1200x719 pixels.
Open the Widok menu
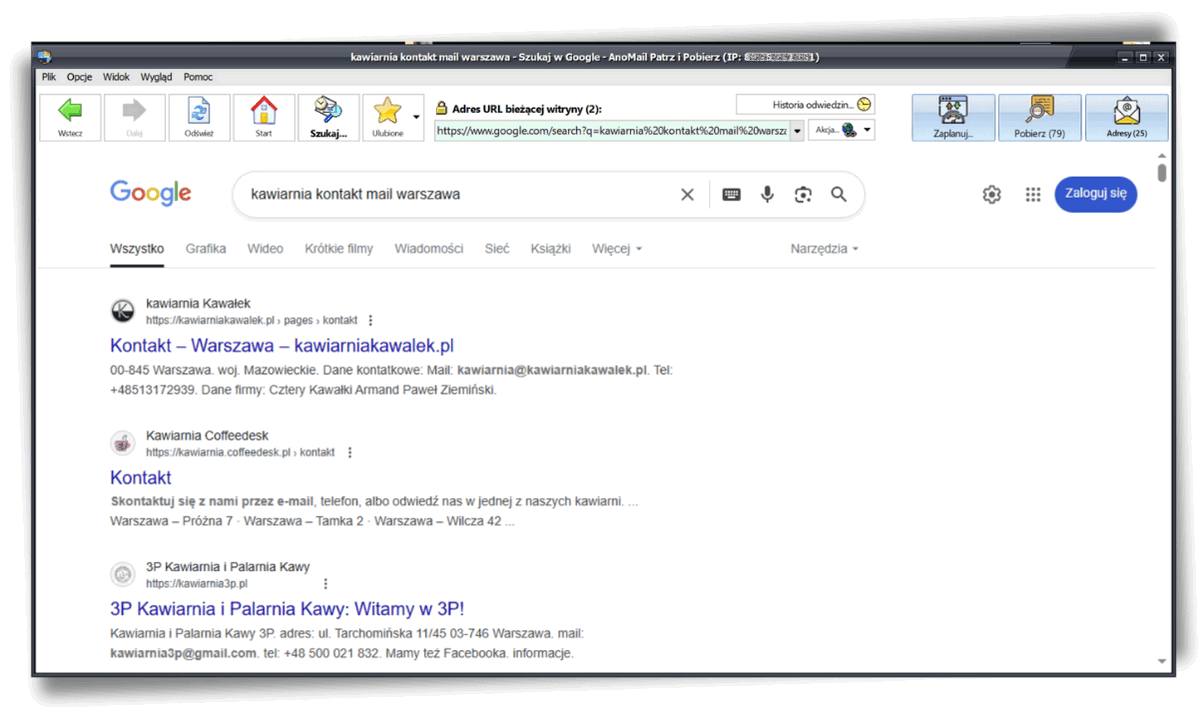click(116, 77)
